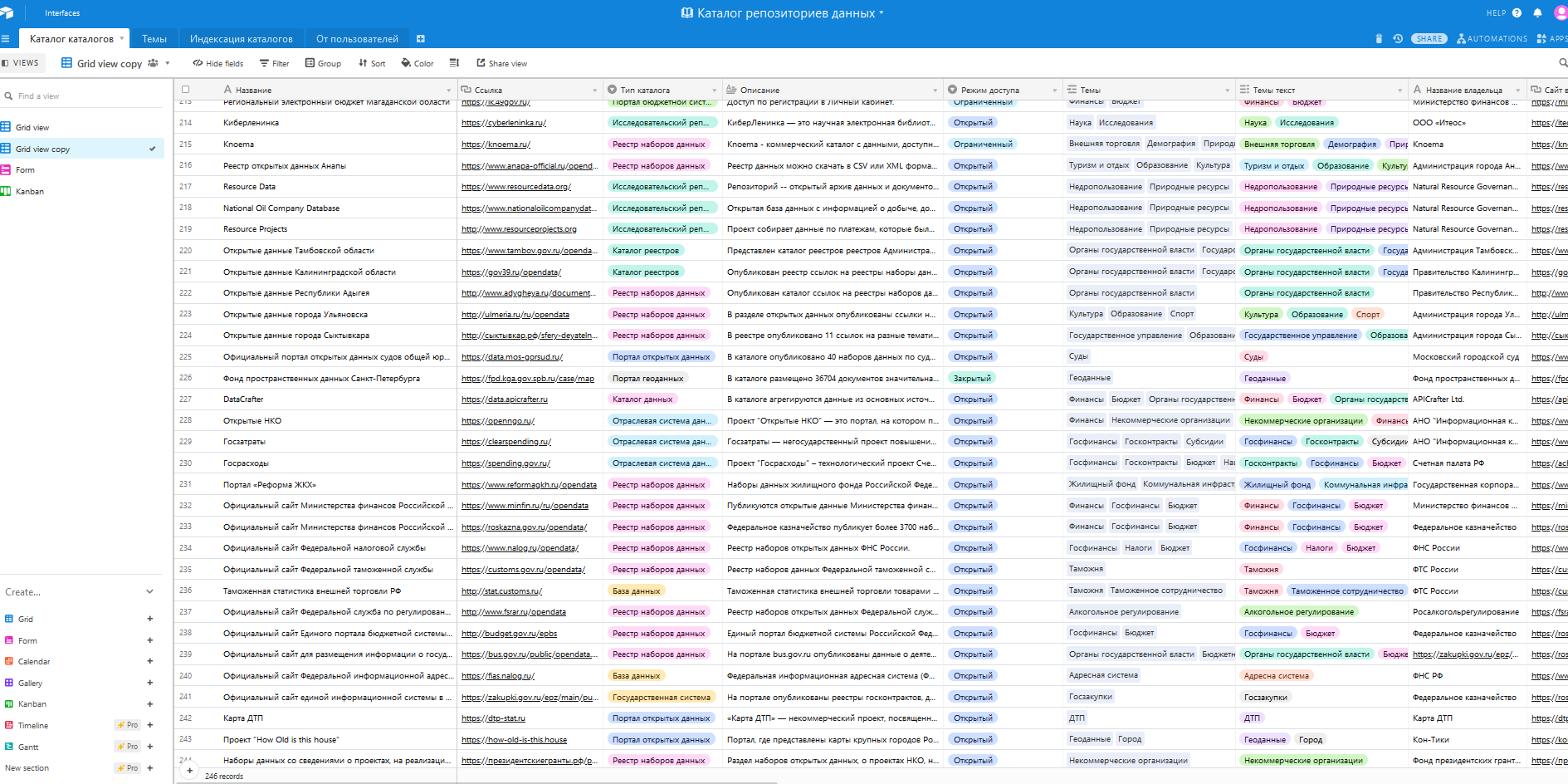Switch to the Индексация каталогов tab
The height and width of the screenshot is (784, 1568).
(x=242, y=39)
